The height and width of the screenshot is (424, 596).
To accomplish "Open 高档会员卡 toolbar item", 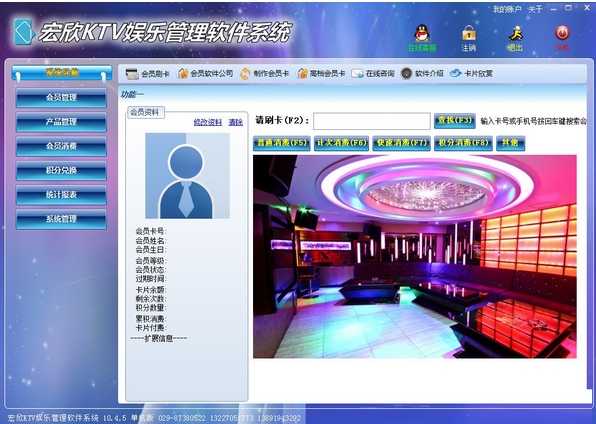I will tap(321, 73).
